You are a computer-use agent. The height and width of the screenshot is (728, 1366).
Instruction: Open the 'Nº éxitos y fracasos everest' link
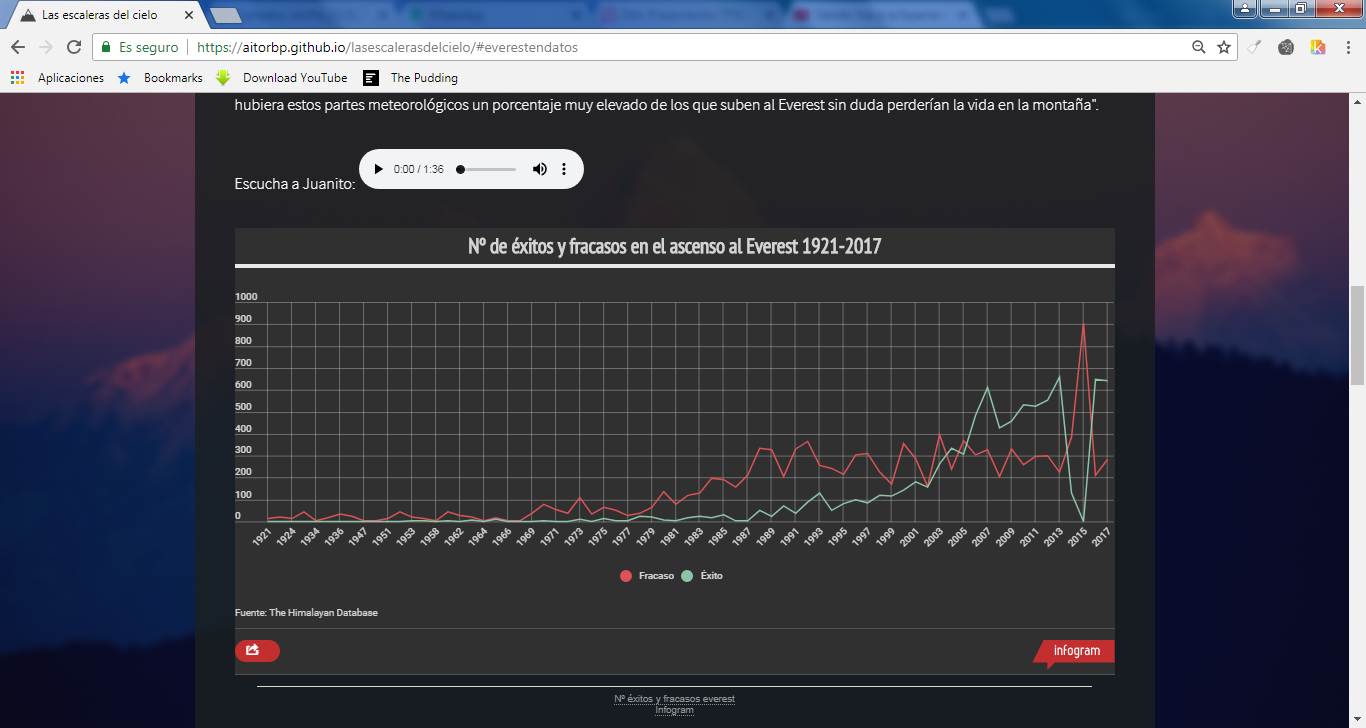pos(675,699)
